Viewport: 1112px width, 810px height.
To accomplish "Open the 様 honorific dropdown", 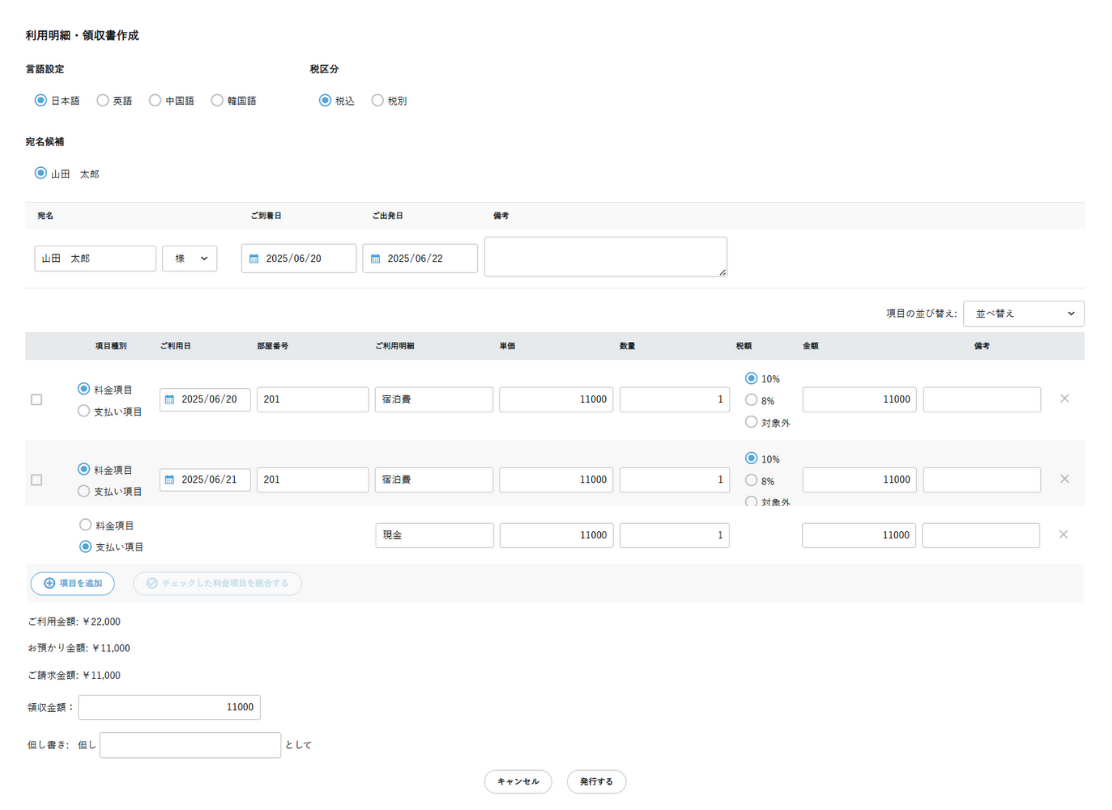I will (x=189, y=259).
